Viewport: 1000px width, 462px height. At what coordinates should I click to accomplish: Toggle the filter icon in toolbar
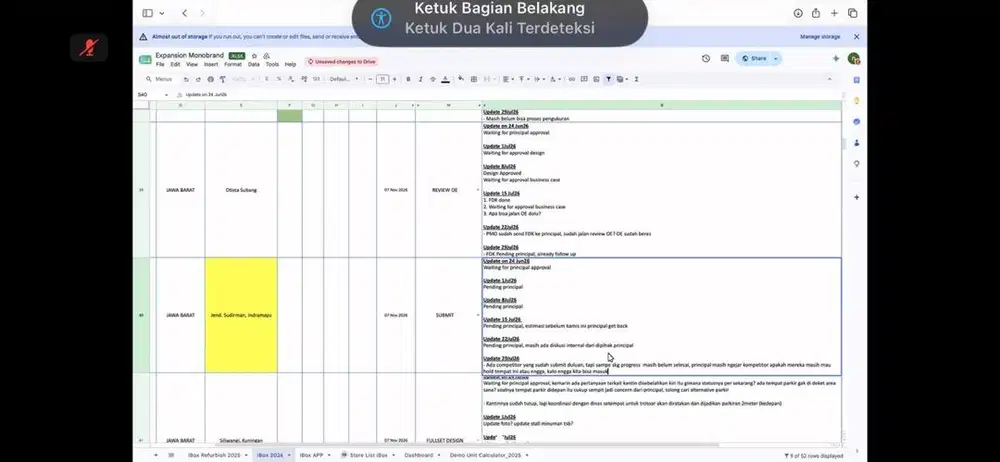point(608,79)
